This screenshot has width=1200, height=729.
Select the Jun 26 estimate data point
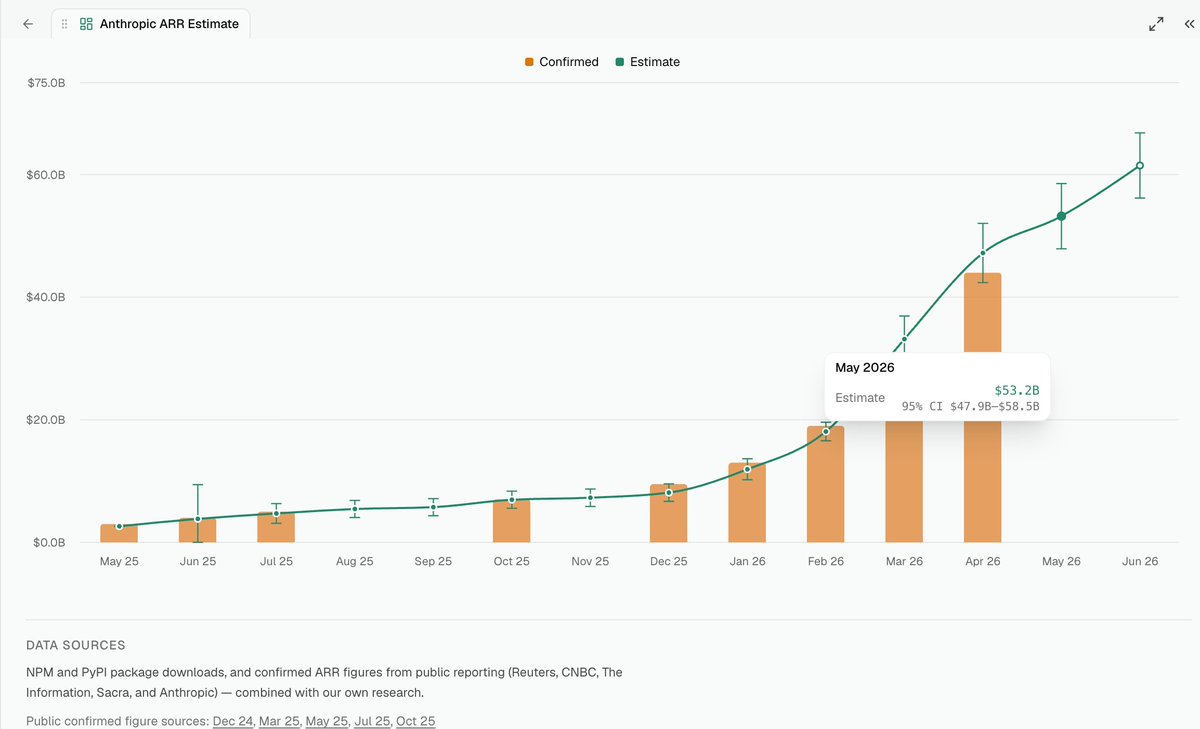pyautogui.click(x=1140, y=165)
